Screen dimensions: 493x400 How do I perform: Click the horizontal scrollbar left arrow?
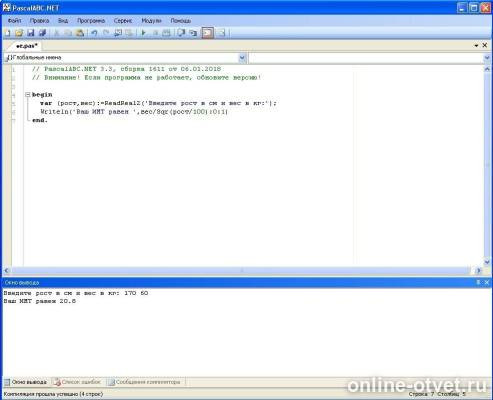coord(7,271)
